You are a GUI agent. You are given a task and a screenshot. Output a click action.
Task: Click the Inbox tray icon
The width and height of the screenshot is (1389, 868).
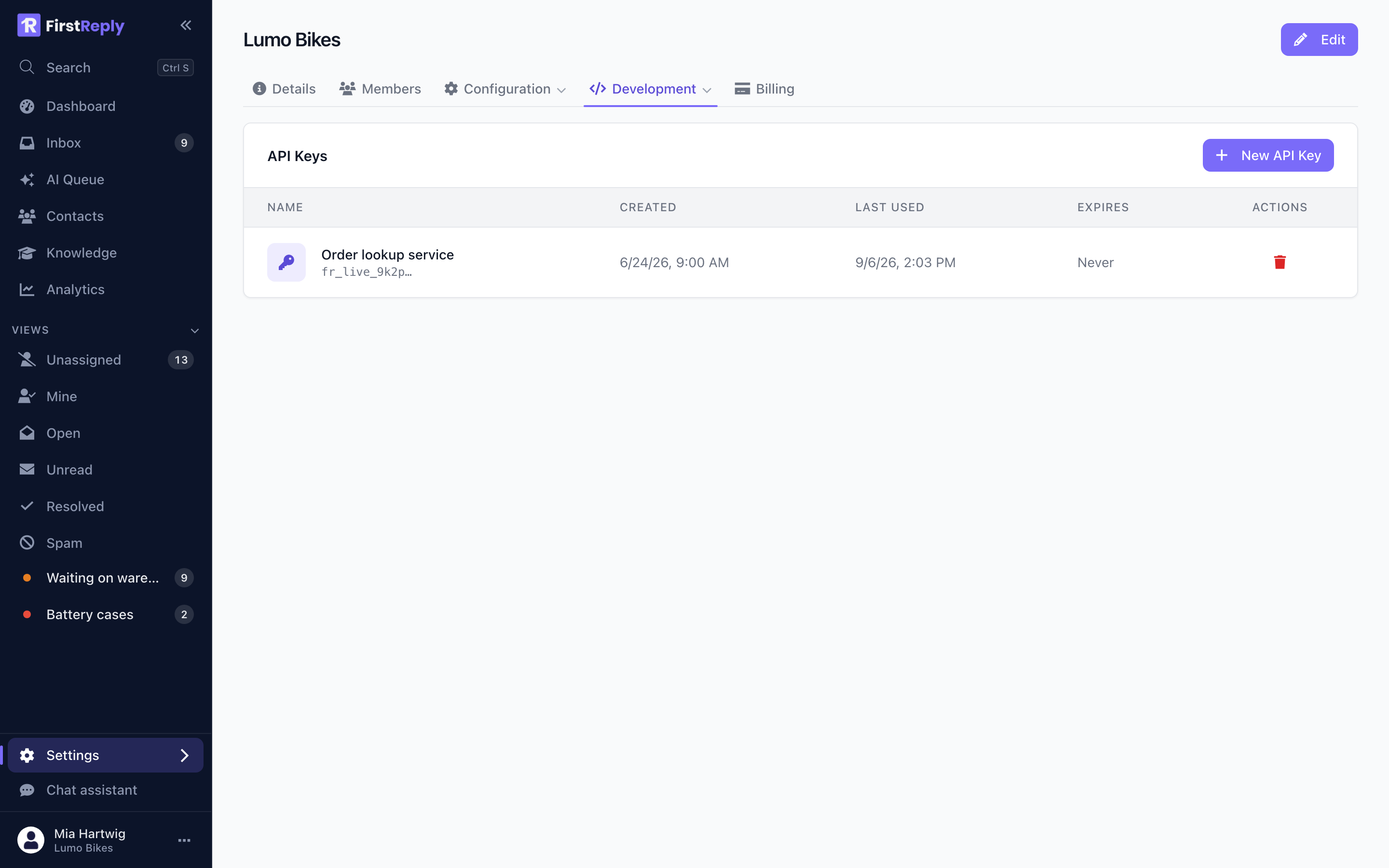[x=27, y=143]
